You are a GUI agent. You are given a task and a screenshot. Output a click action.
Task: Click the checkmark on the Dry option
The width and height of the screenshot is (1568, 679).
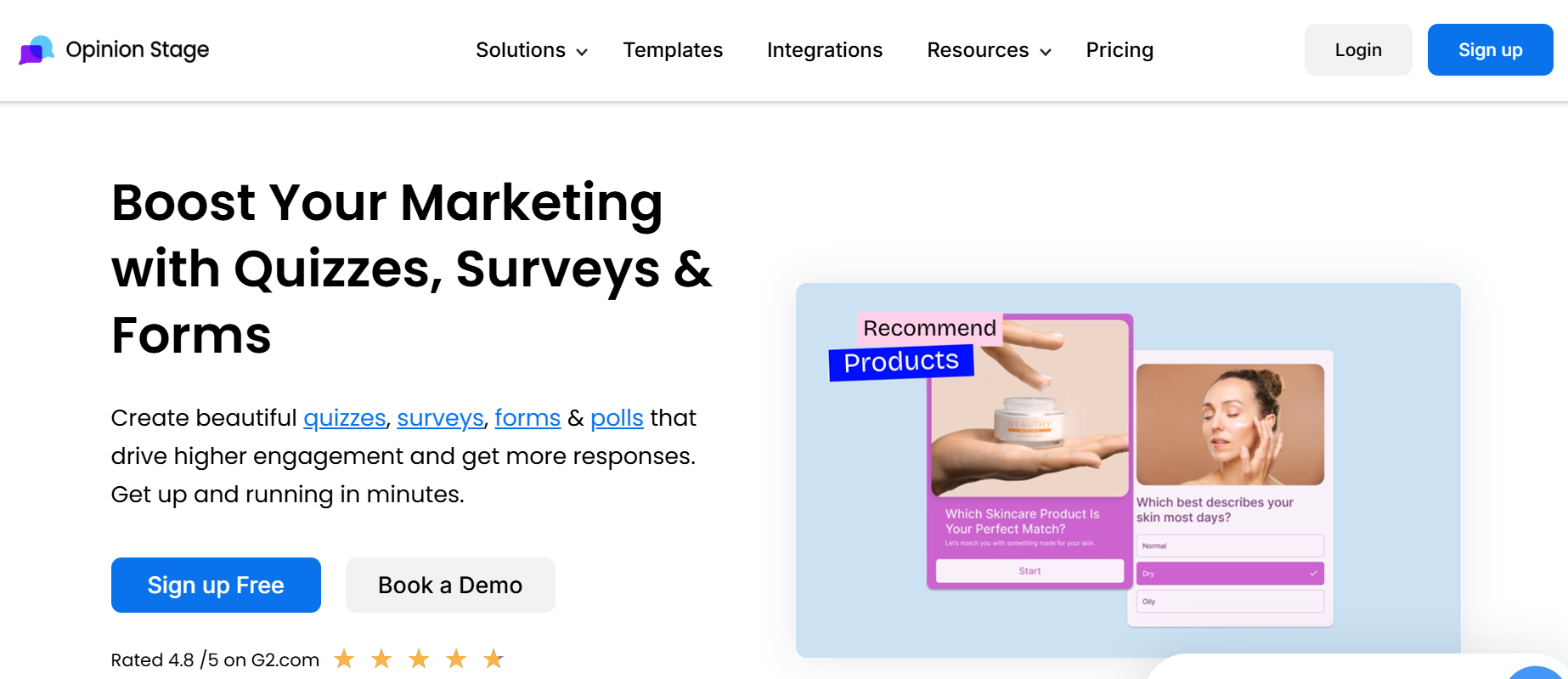pos(1313,574)
